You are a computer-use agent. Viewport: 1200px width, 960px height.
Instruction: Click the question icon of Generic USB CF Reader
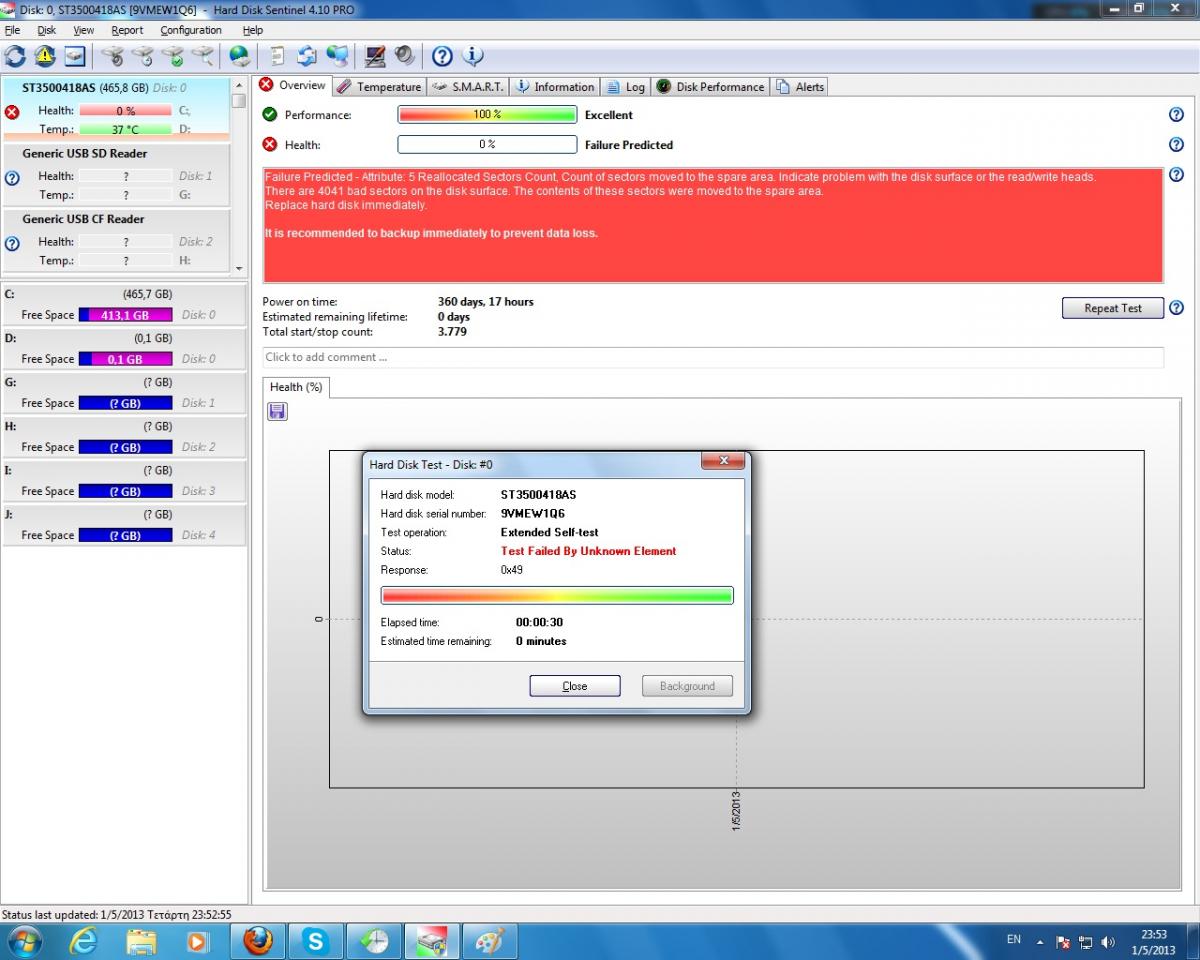[x=12, y=243]
